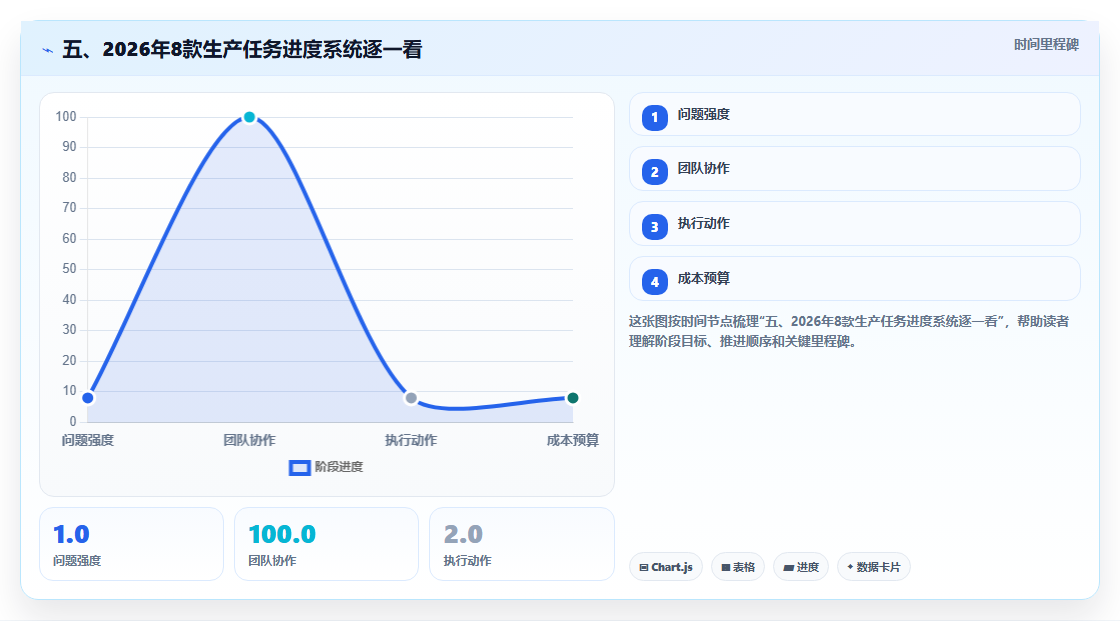The height and width of the screenshot is (621, 1120).
Task: Click the 100.0 团队协作 data card
Action: [x=326, y=544]
